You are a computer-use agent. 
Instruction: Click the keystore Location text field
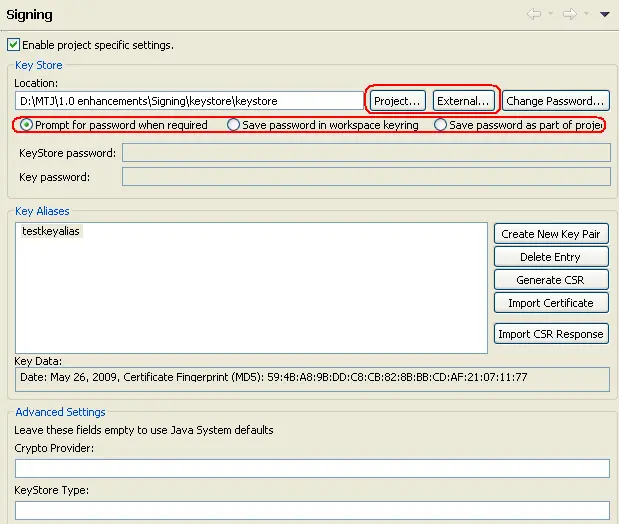click(x=189, y=101)
